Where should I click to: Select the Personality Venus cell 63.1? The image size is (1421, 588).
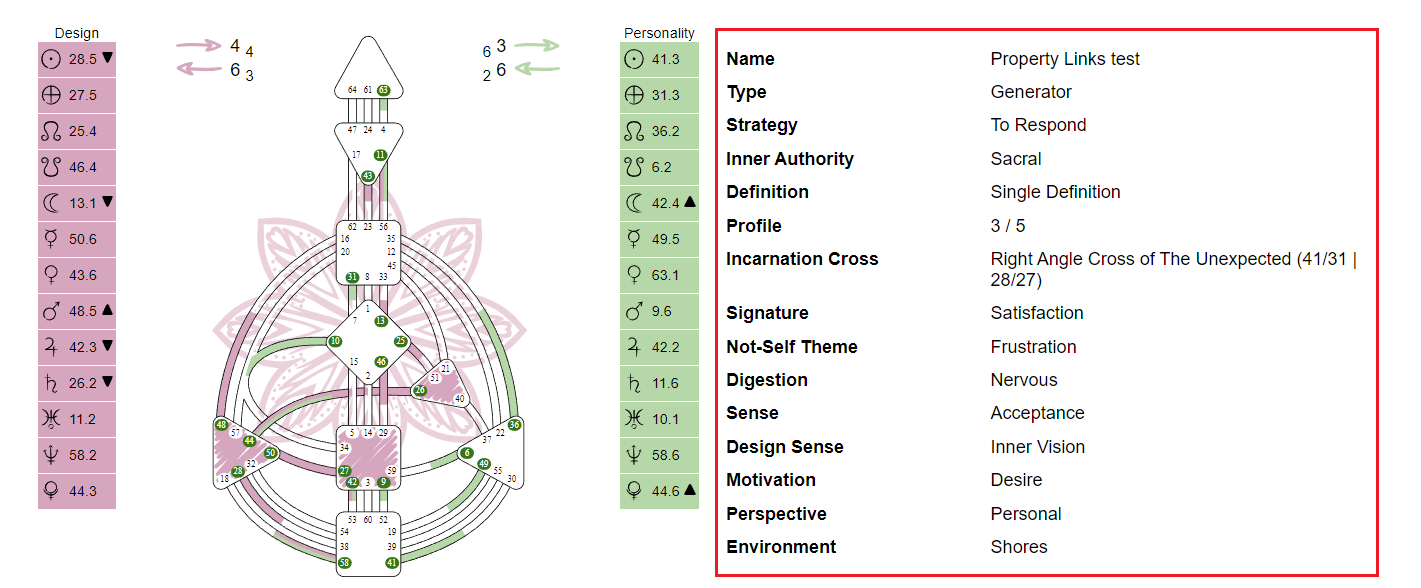(x=659, y=275)
